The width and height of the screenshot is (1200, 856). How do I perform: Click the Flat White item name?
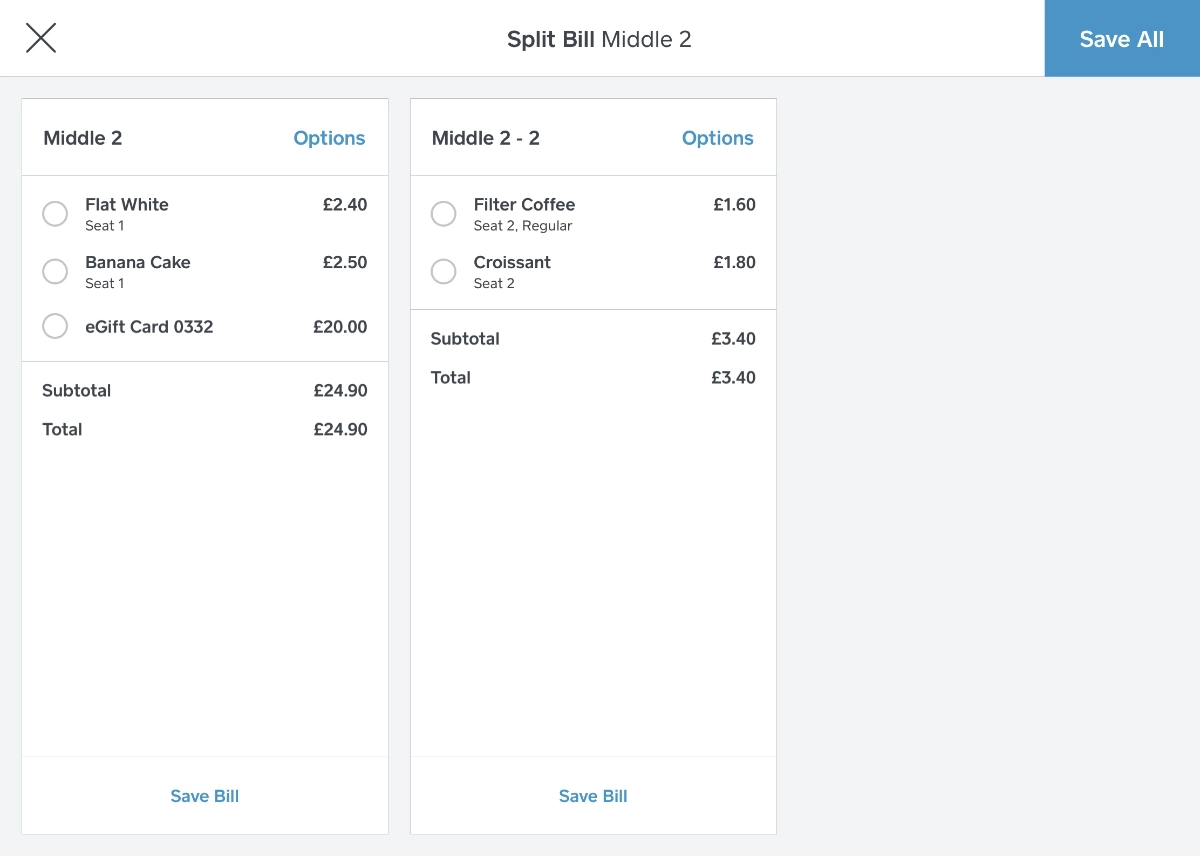click(x=127, y=204)
